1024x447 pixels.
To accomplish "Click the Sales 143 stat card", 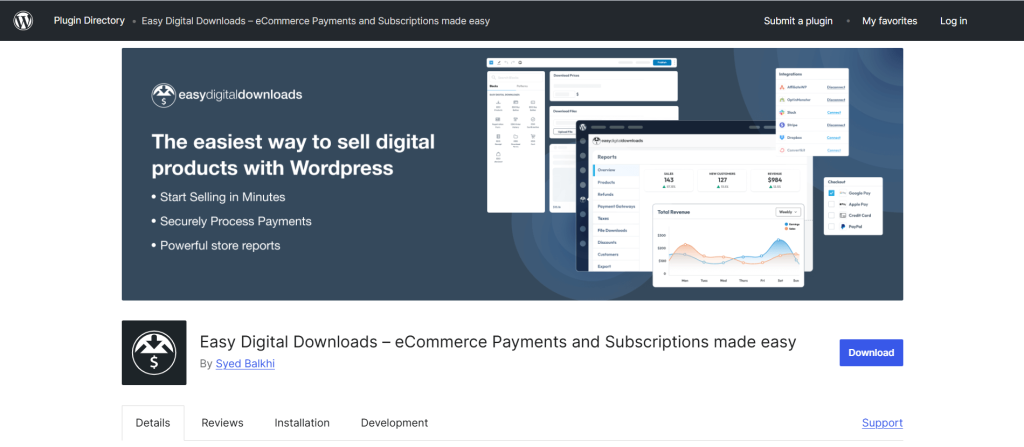I will tap(669, 180).
